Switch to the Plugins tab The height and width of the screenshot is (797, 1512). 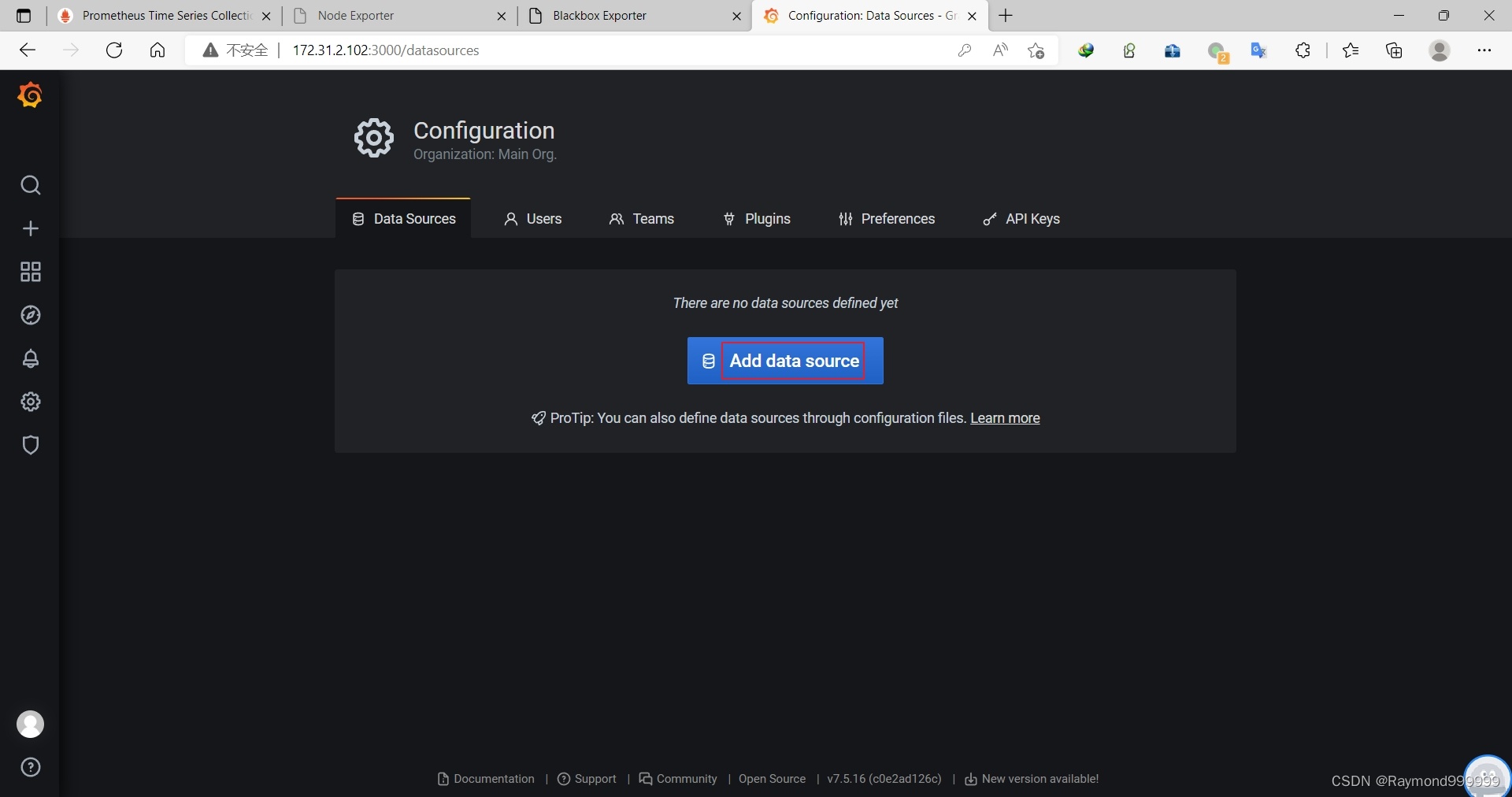(x=757, y=219)
